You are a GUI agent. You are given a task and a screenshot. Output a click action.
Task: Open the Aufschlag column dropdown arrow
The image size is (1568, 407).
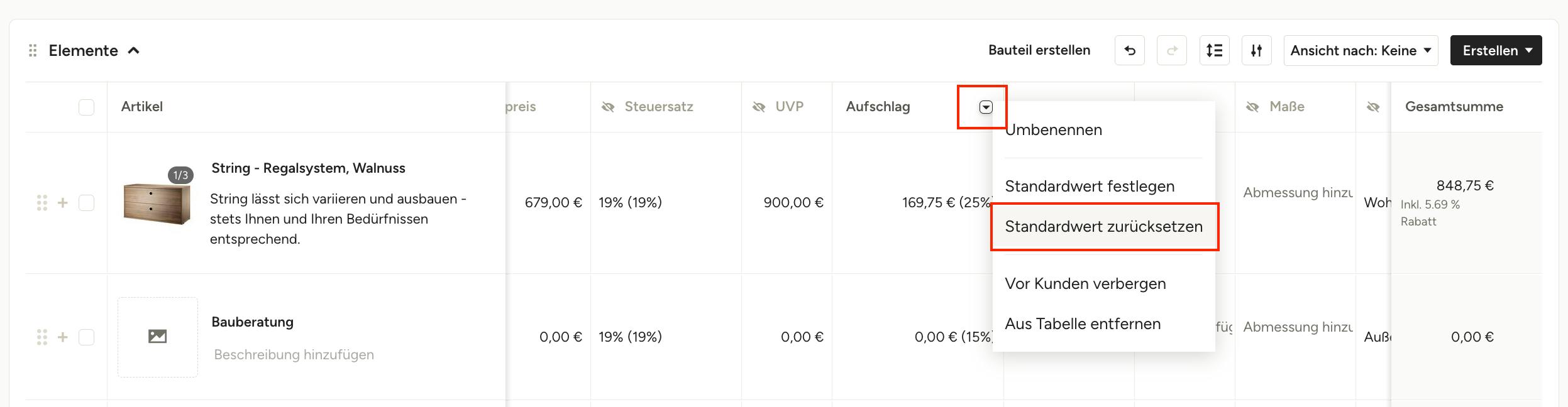(x=986, y=107)
